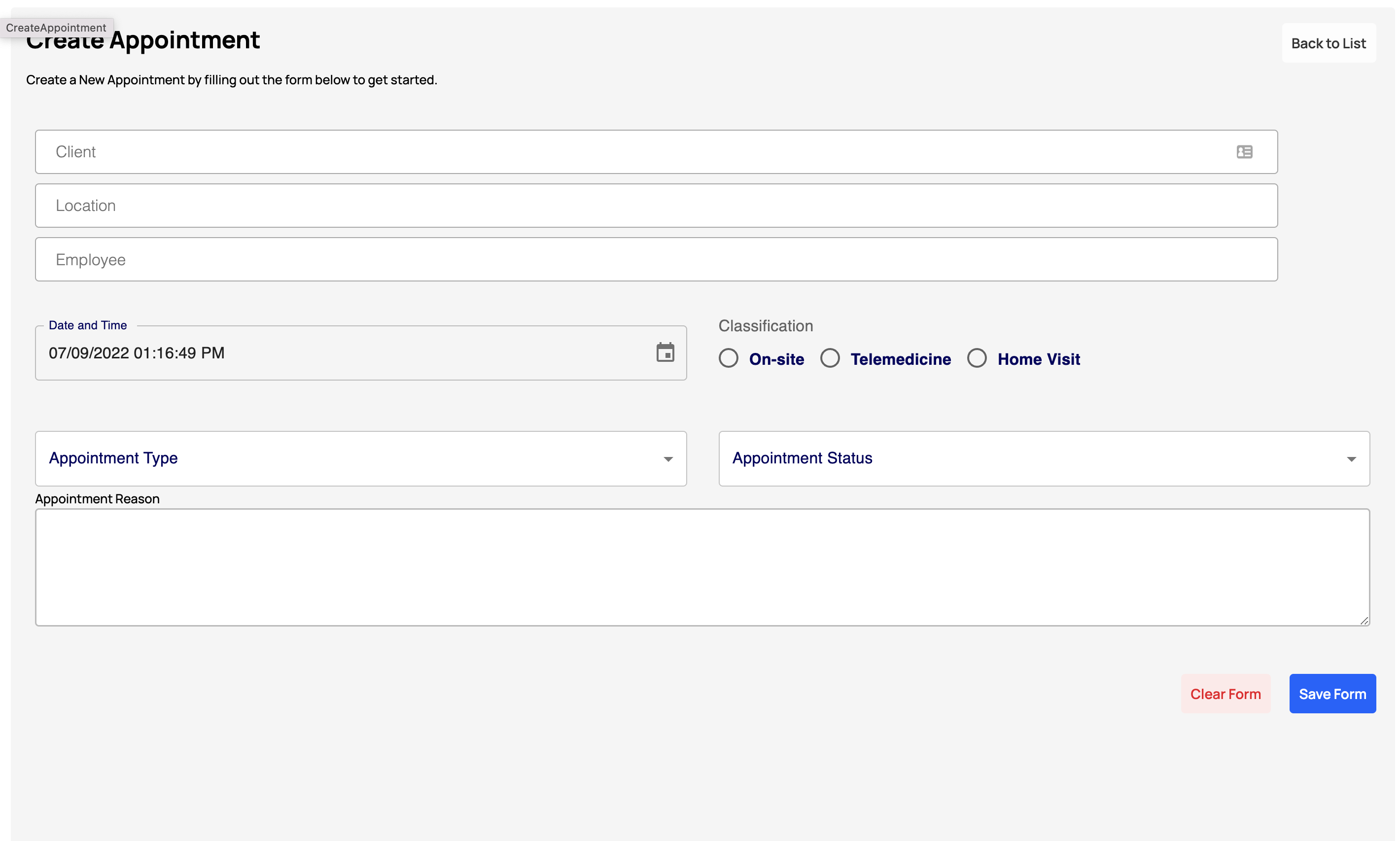Click the Appointment Type dropdown arrow
The width and height of the screenshot is (1400, 841).
[x=667, y=459]
